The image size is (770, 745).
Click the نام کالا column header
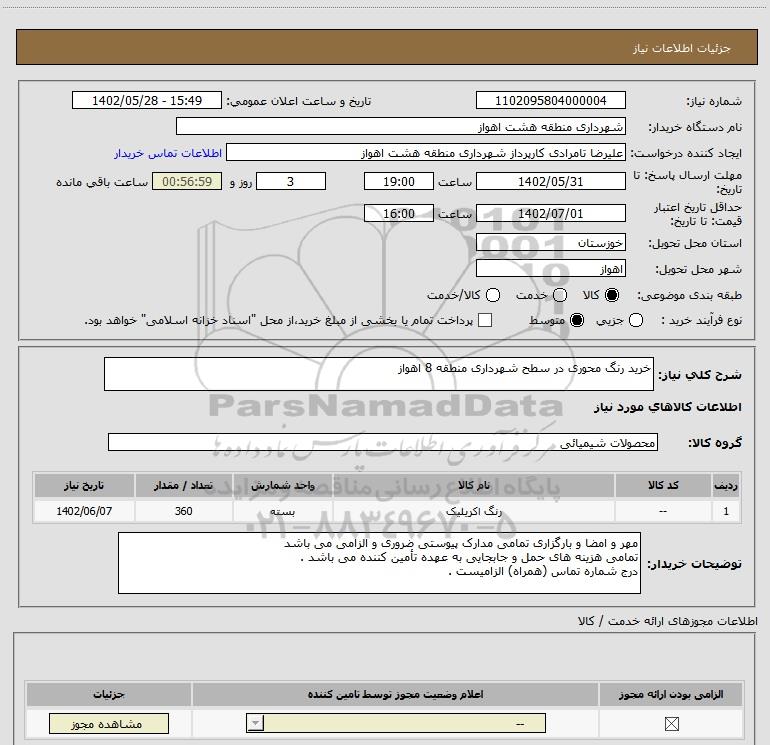pyautogui.click(x=474, y=485)
